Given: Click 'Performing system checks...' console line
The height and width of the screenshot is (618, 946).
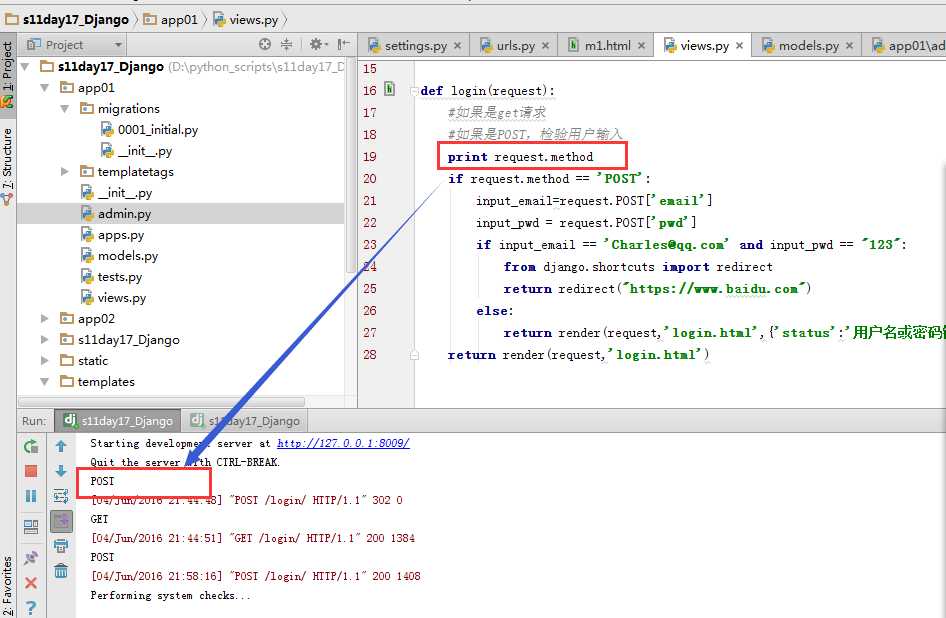Looking at the screenshot, I should 170,595.
